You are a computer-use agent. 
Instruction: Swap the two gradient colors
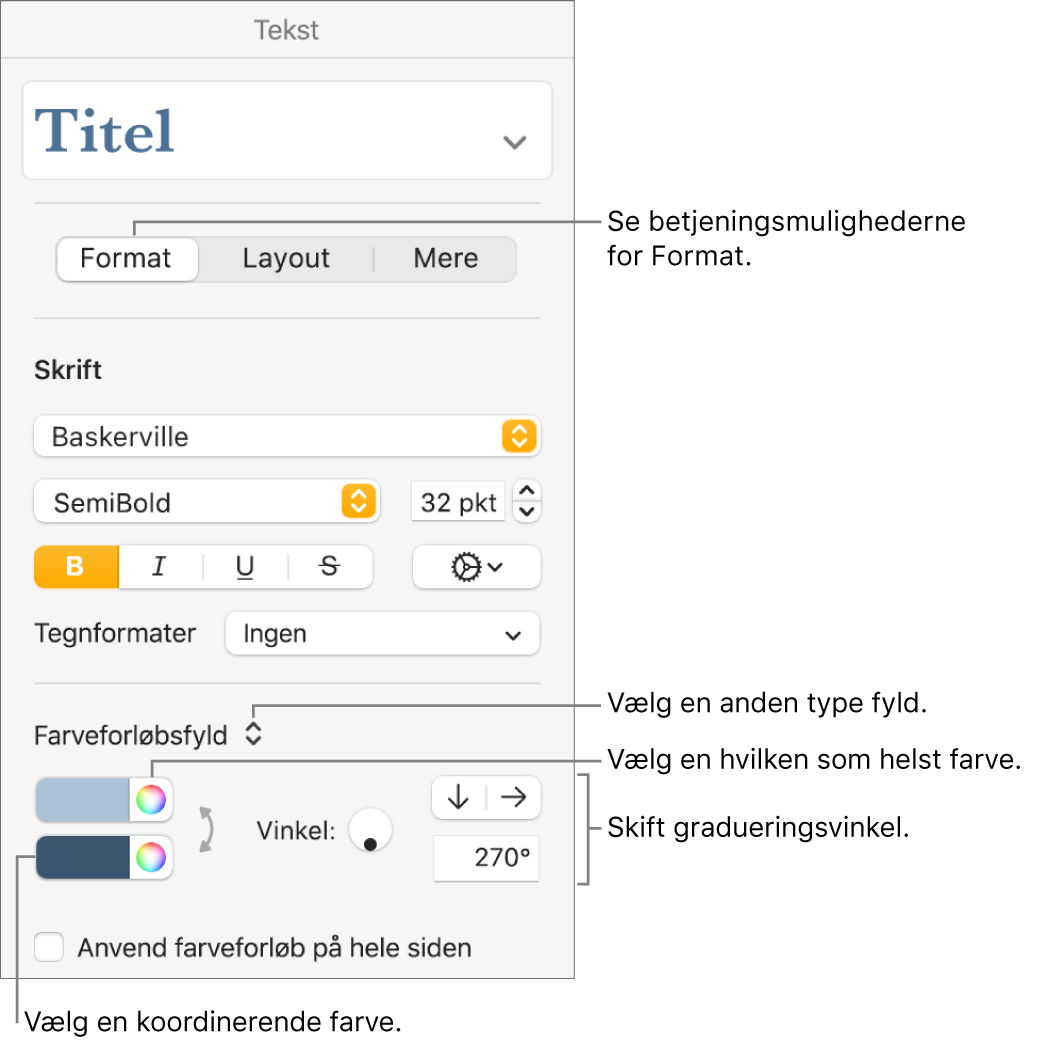tap(208, 829)
